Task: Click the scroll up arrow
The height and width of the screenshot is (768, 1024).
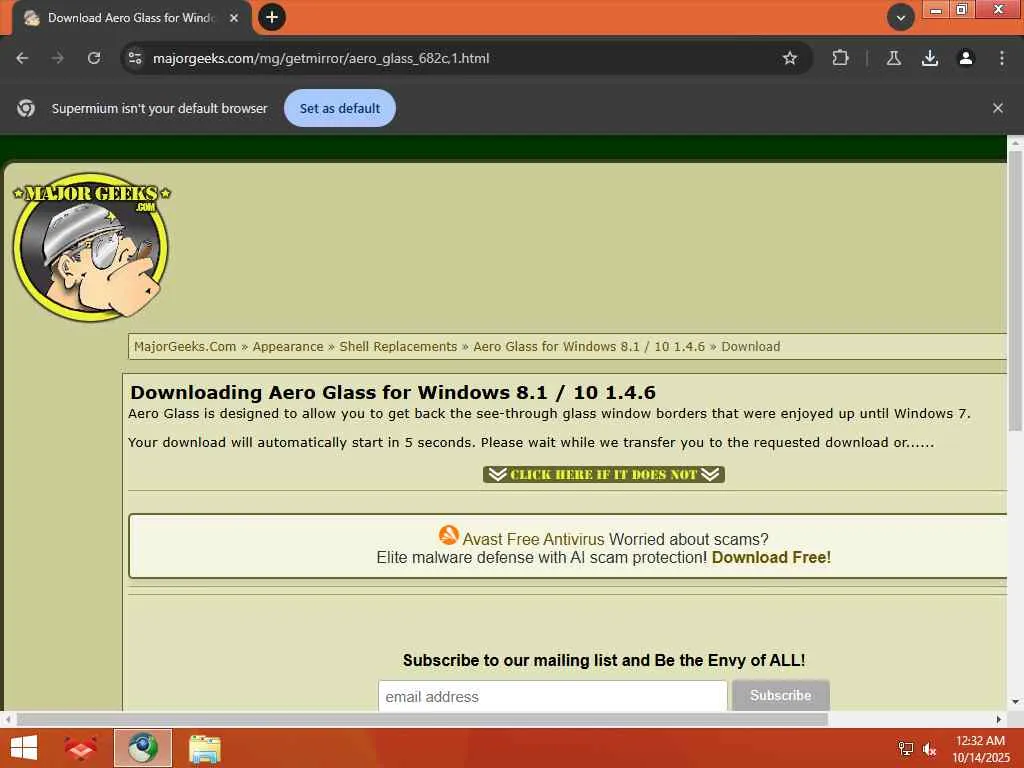Action: 1014,142
